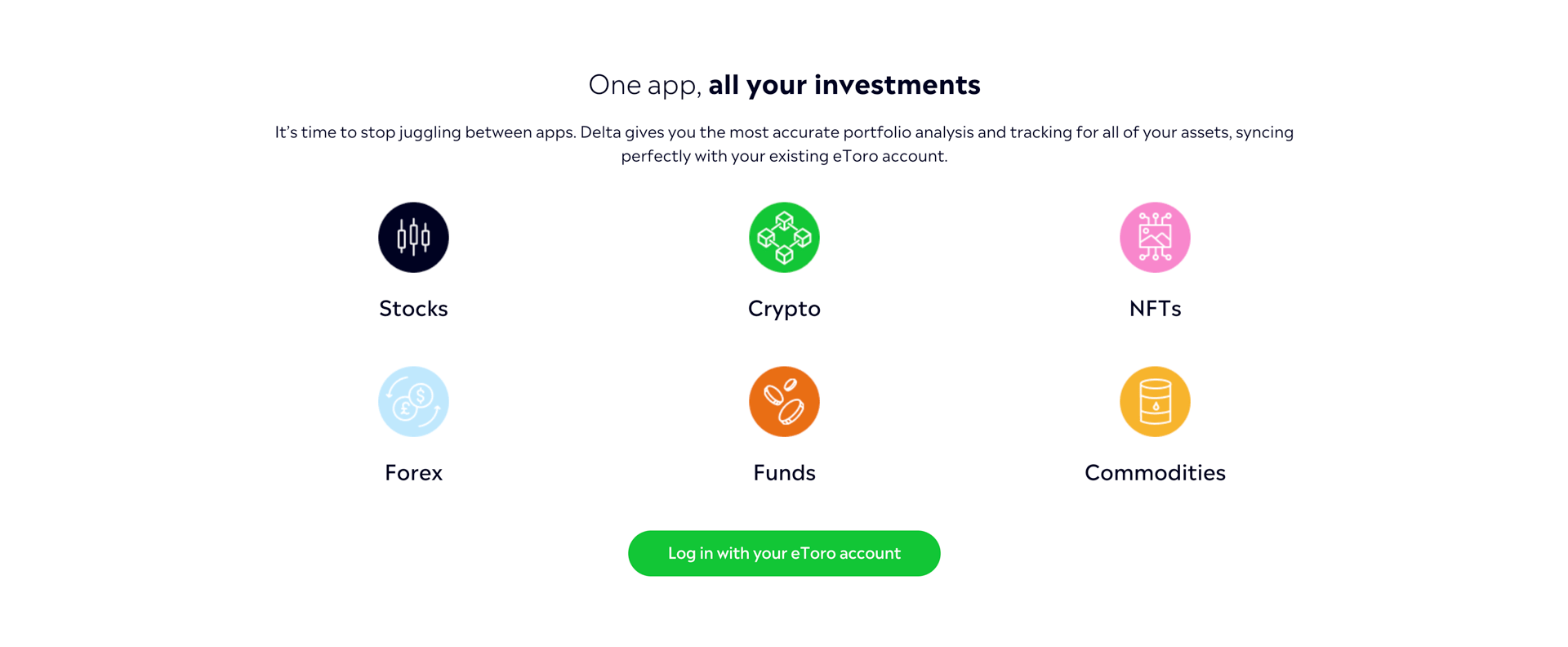
Task: Click the Stocks candlestick chart icon
Action: (x=413, y=237)
